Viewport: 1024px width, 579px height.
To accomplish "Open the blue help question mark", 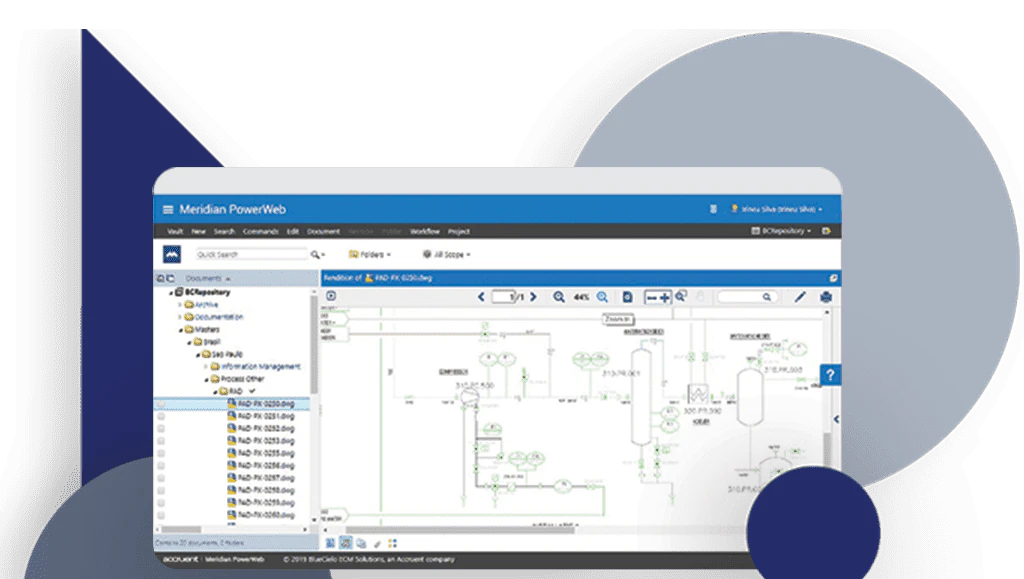I will pyautogui.click(x=830, y=375).
